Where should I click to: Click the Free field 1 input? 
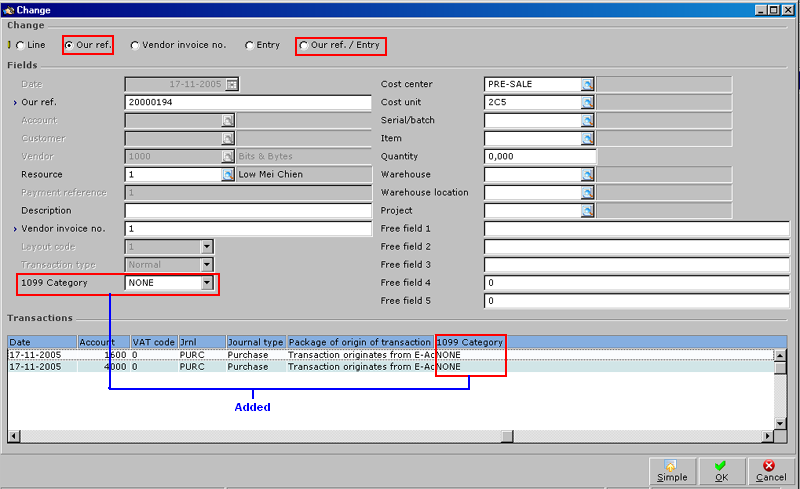point(637,229)
